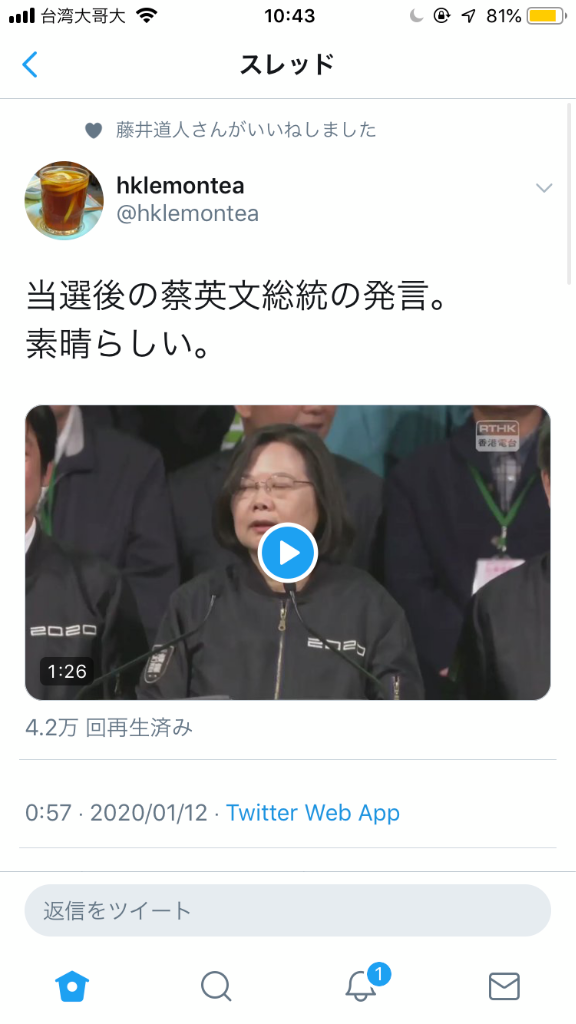Tap the back arrow in header

pos(30,65)
